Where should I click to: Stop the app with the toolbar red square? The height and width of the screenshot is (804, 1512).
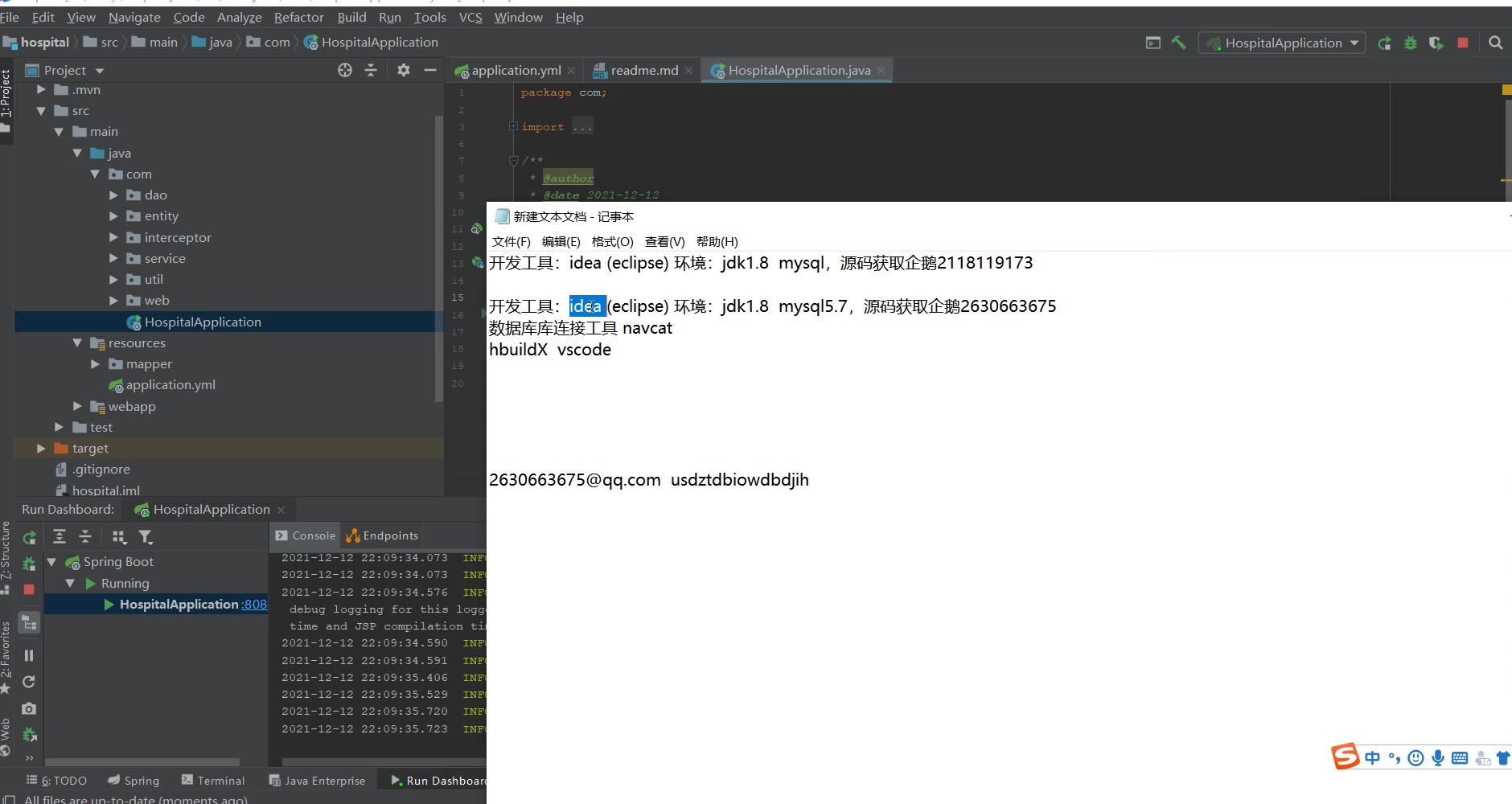1463,43
